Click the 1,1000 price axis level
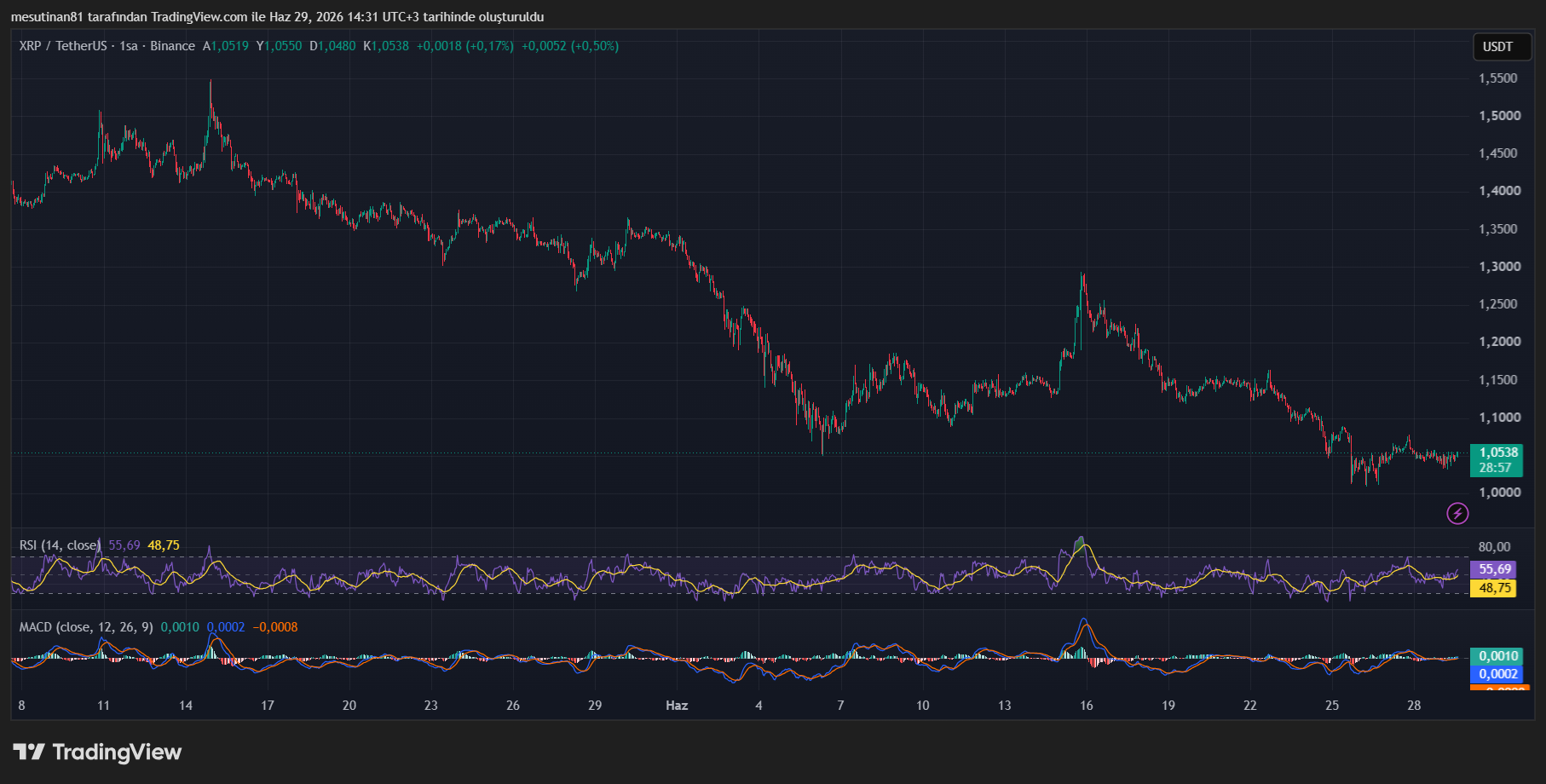1546x784 pixels. [1499, 418]
